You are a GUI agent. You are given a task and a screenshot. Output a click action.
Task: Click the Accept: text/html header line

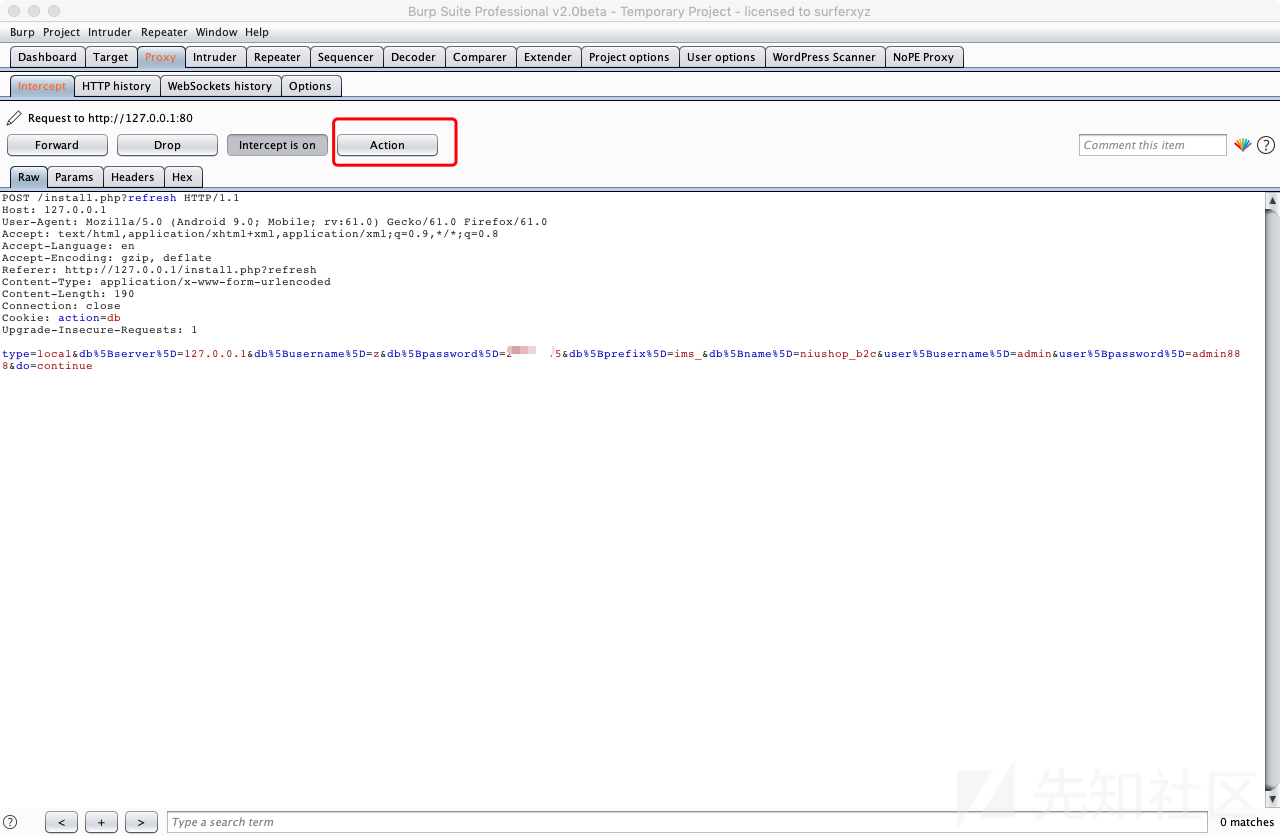(x=250, y=234)
